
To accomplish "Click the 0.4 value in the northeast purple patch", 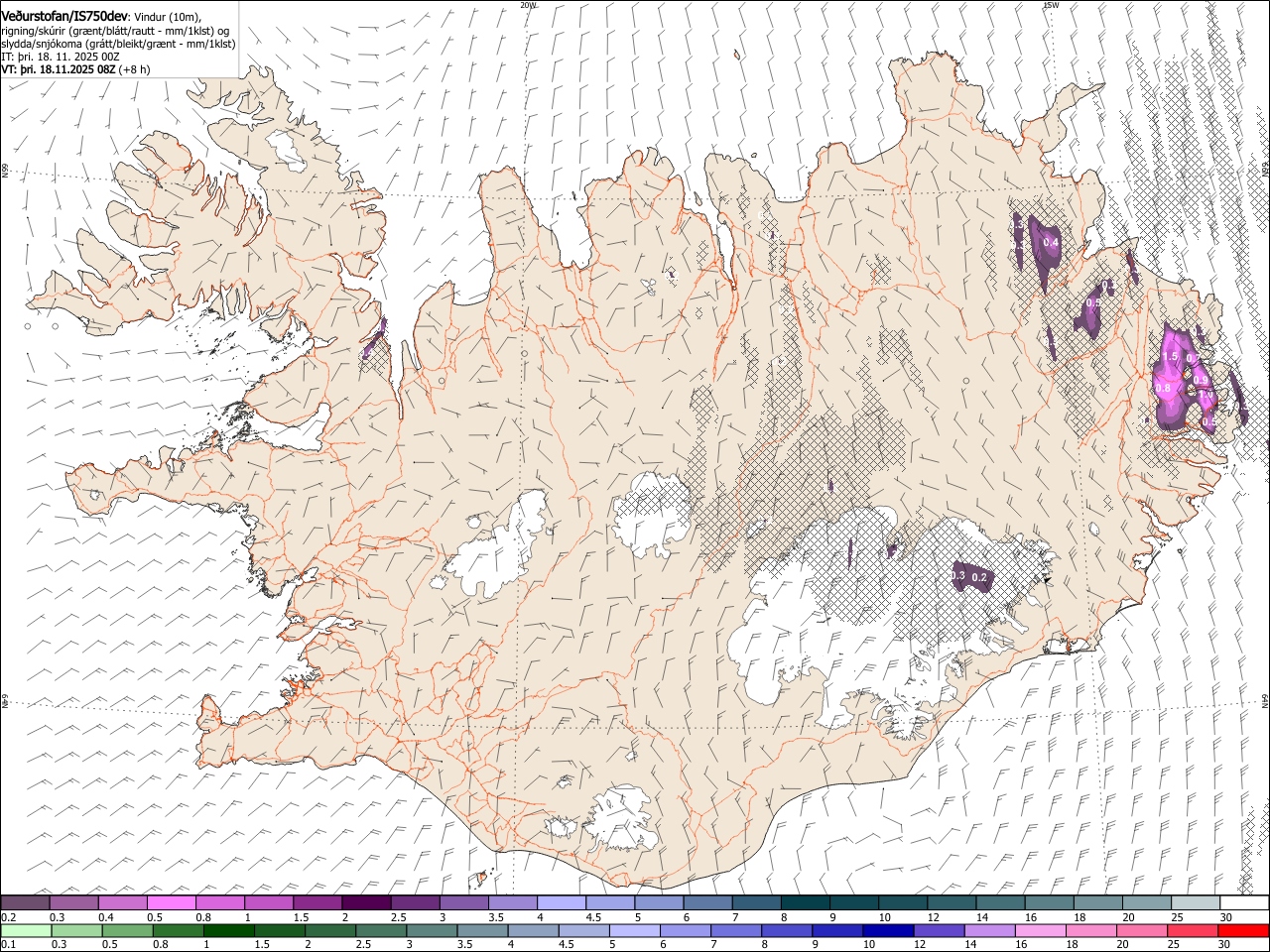I will coord(1051,243).
